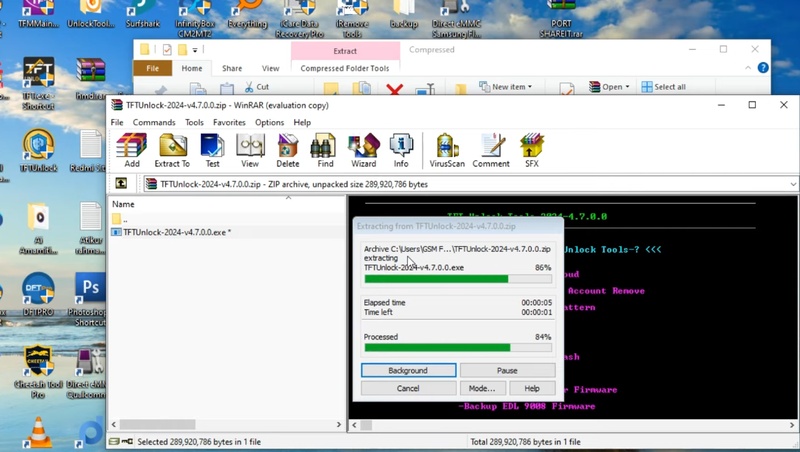Click the Comment toolbar icon
This screenshot has height=452, width=800.
click(x=491, y=150)
